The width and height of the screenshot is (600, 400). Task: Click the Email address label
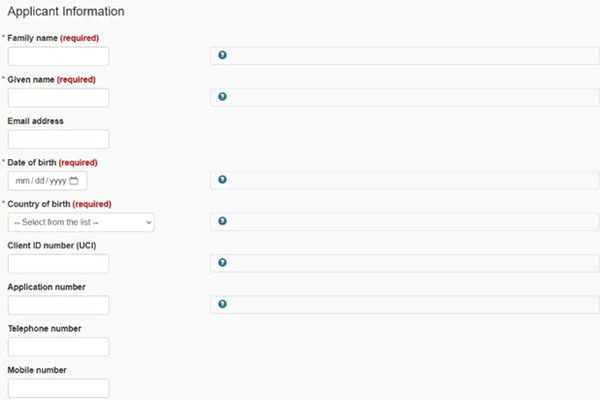point(36,121)
